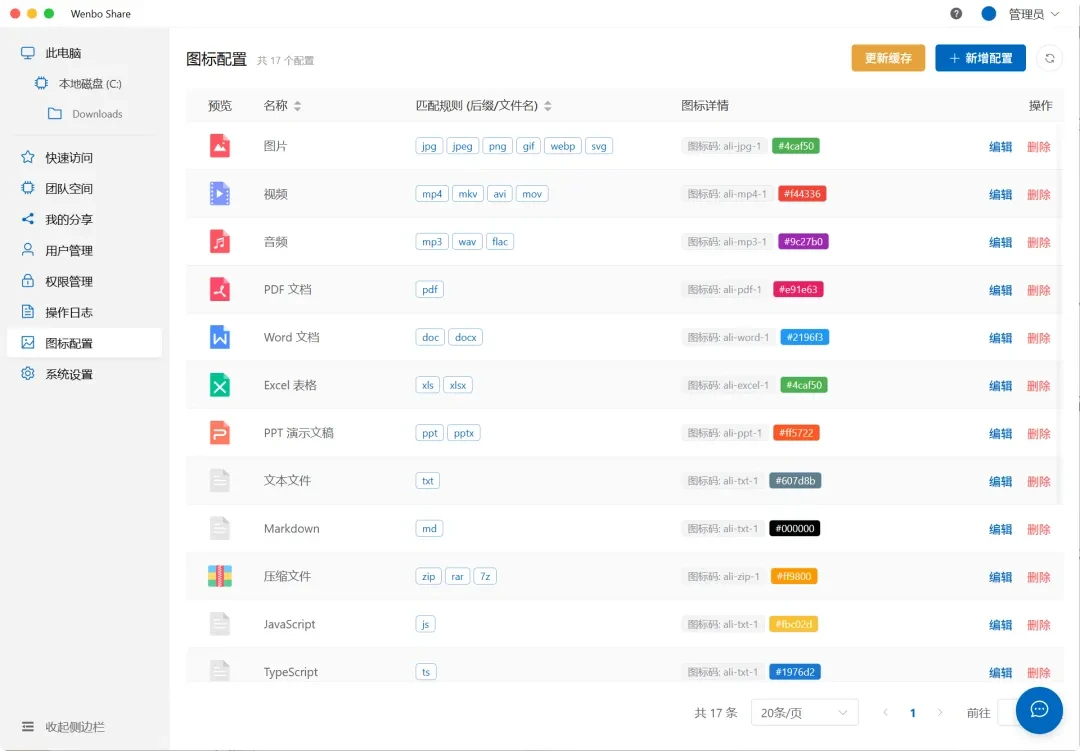Click the gear icon beside 系统设置

[28, 373]
